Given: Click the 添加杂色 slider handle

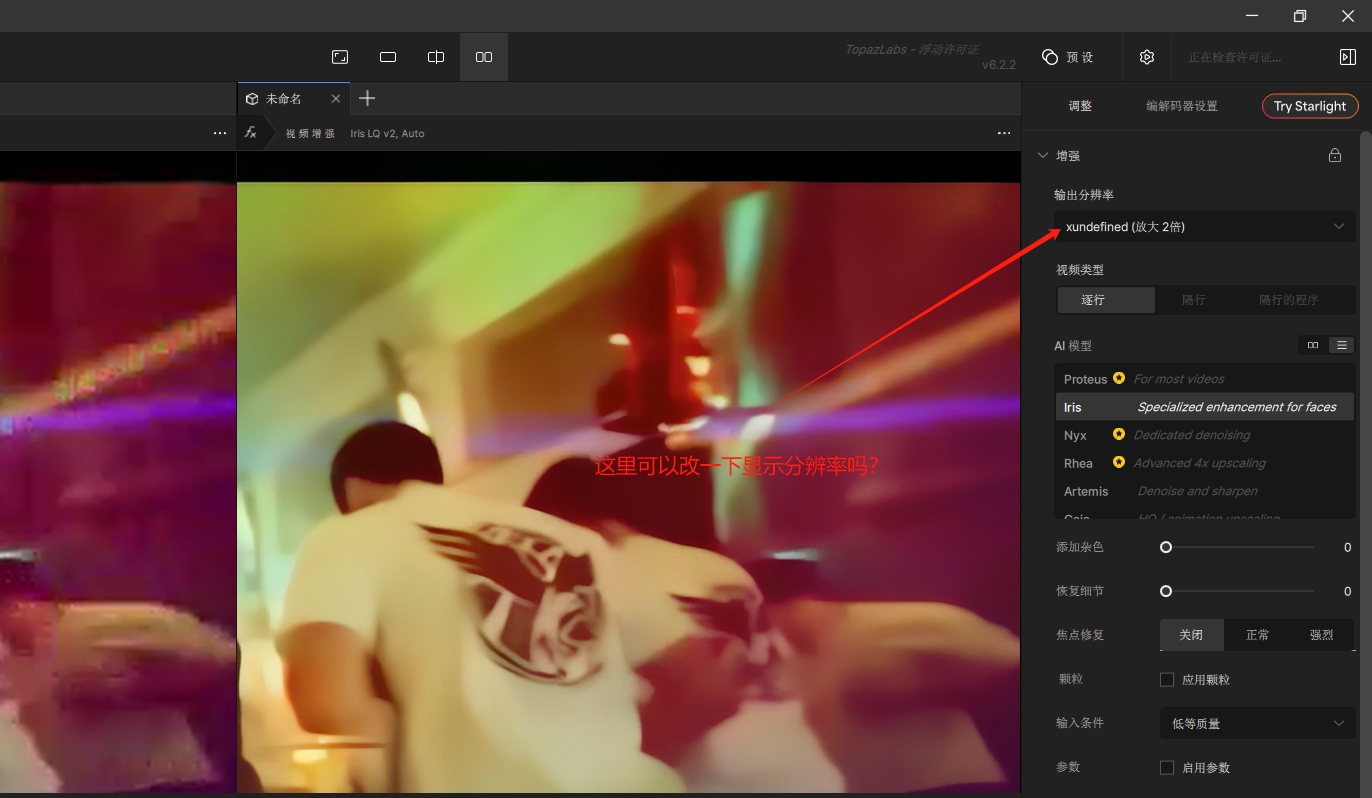Looking at the screenshot, I should click(x=1166, y=547).
